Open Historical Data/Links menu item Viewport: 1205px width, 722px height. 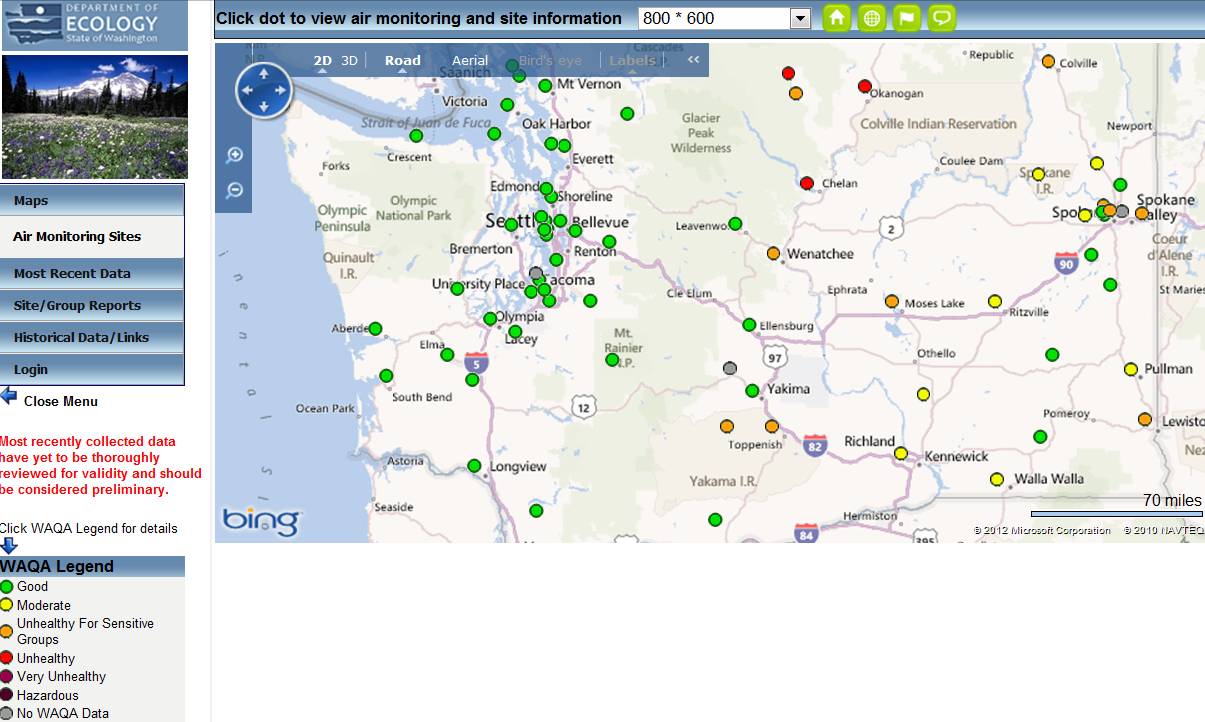[x=92, y=337]
